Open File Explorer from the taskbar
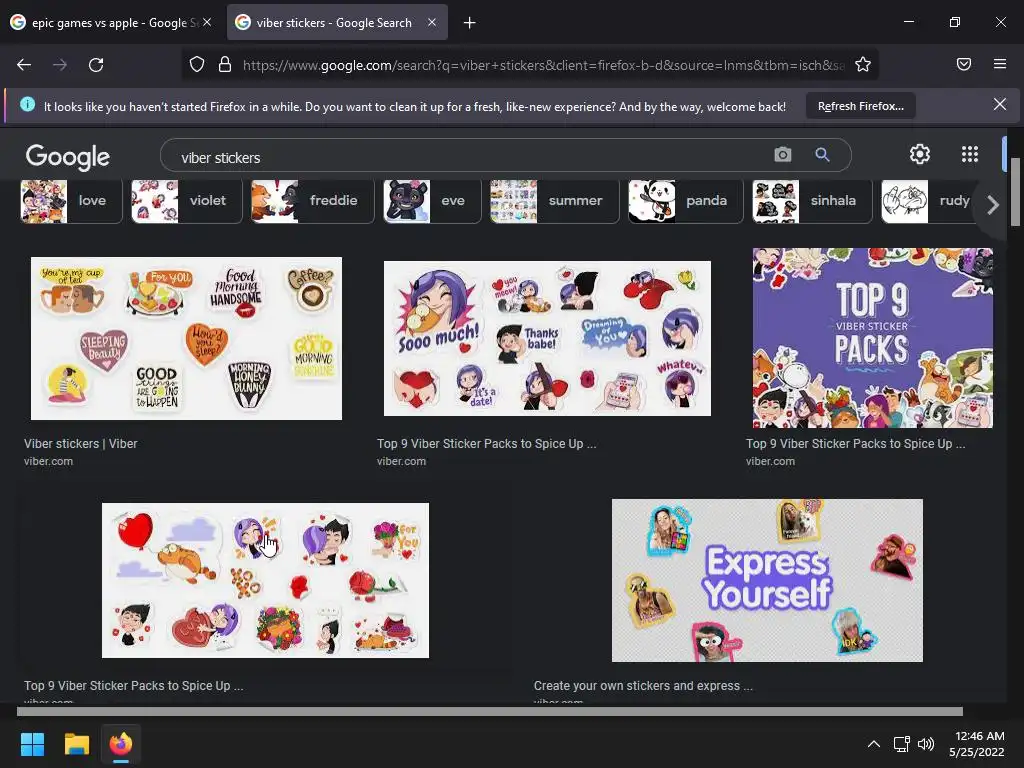 point(76,744)
